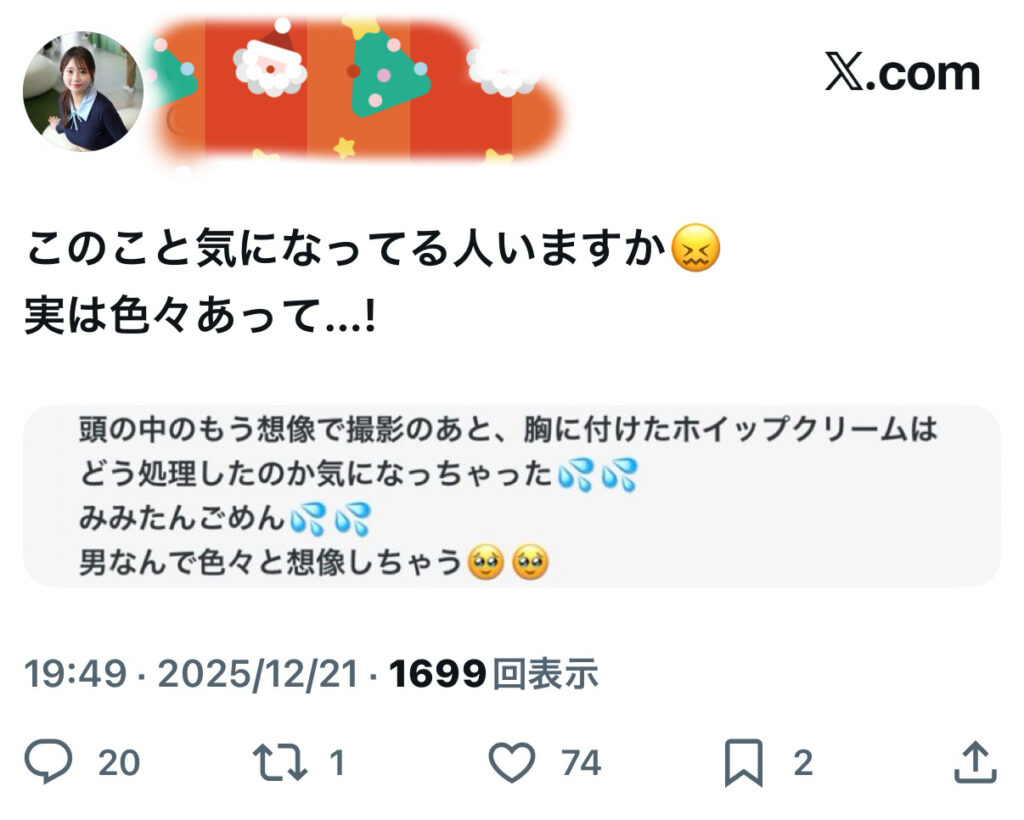Click the repost arrows icon

click(x=280, y=763)
